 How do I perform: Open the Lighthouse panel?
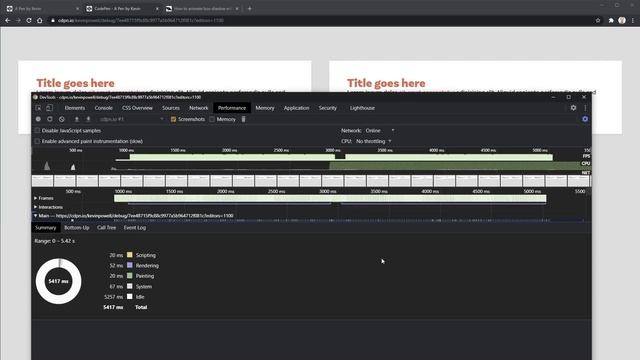point(362,108)
